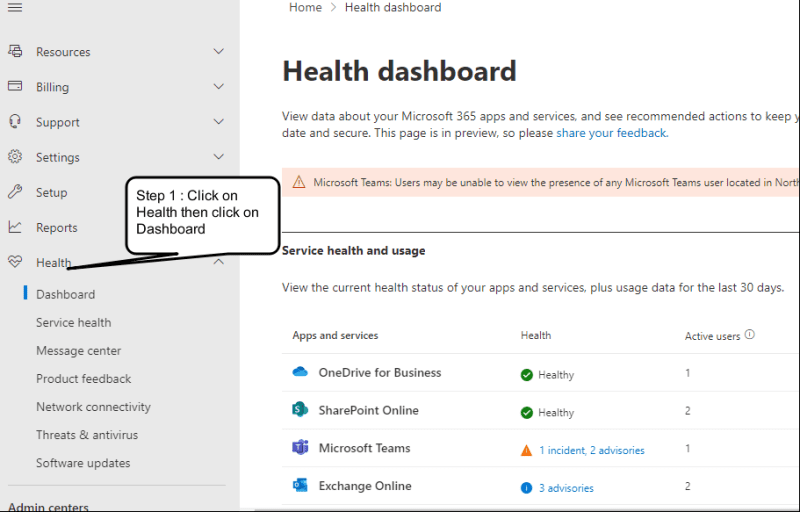The image size is (800, 512).
Task: Open the 1 incident, 2 advisories link
Action: pos(592,450)
